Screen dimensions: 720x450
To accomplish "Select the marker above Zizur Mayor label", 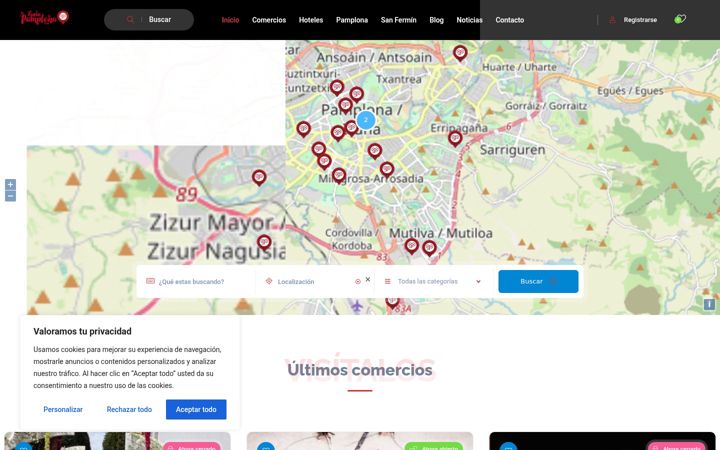I will click(x=259, y=177).
